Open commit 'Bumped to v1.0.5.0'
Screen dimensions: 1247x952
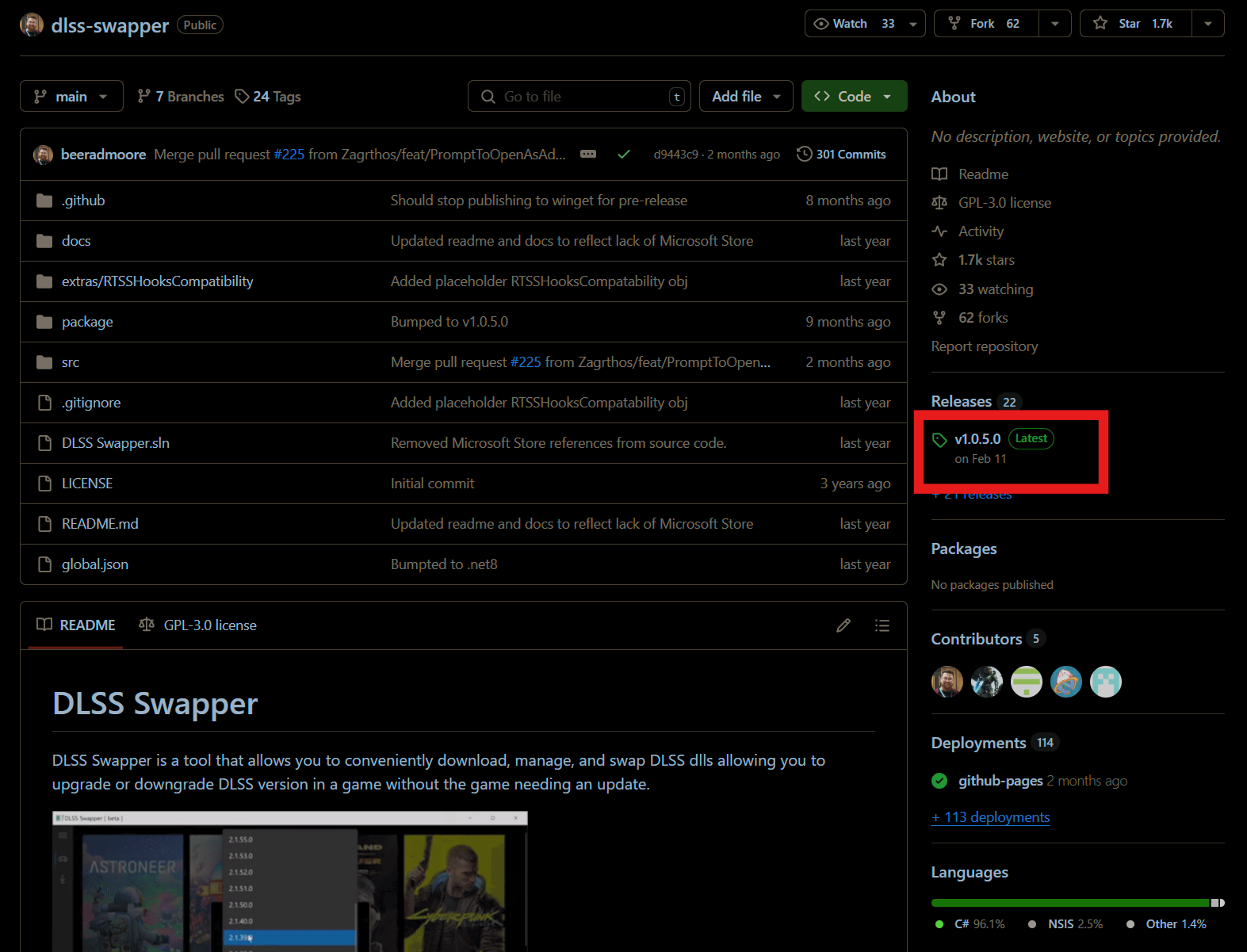click(449, 322)
